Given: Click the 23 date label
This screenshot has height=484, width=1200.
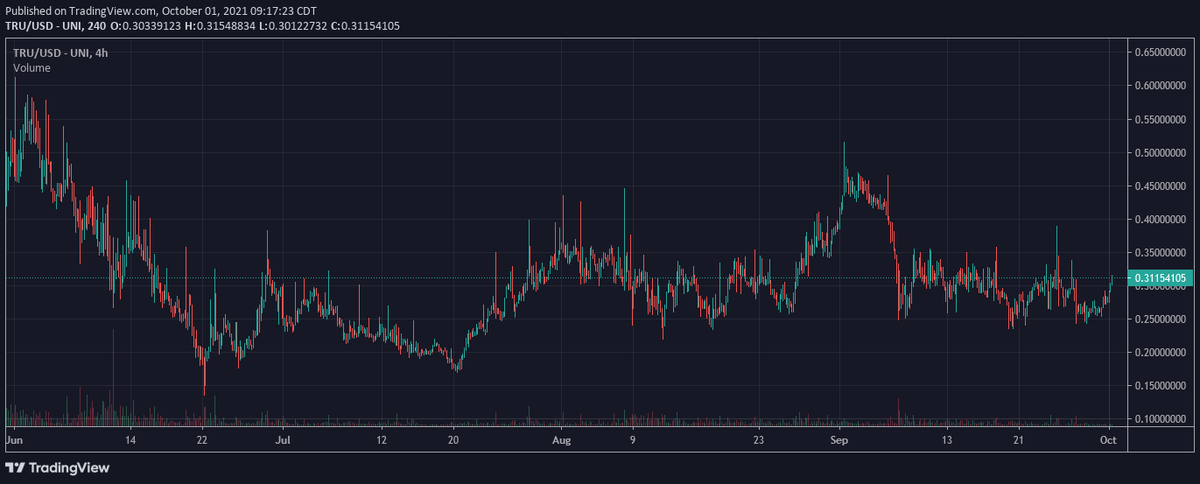Looking at the screenshot, I should tap(759, 439).
